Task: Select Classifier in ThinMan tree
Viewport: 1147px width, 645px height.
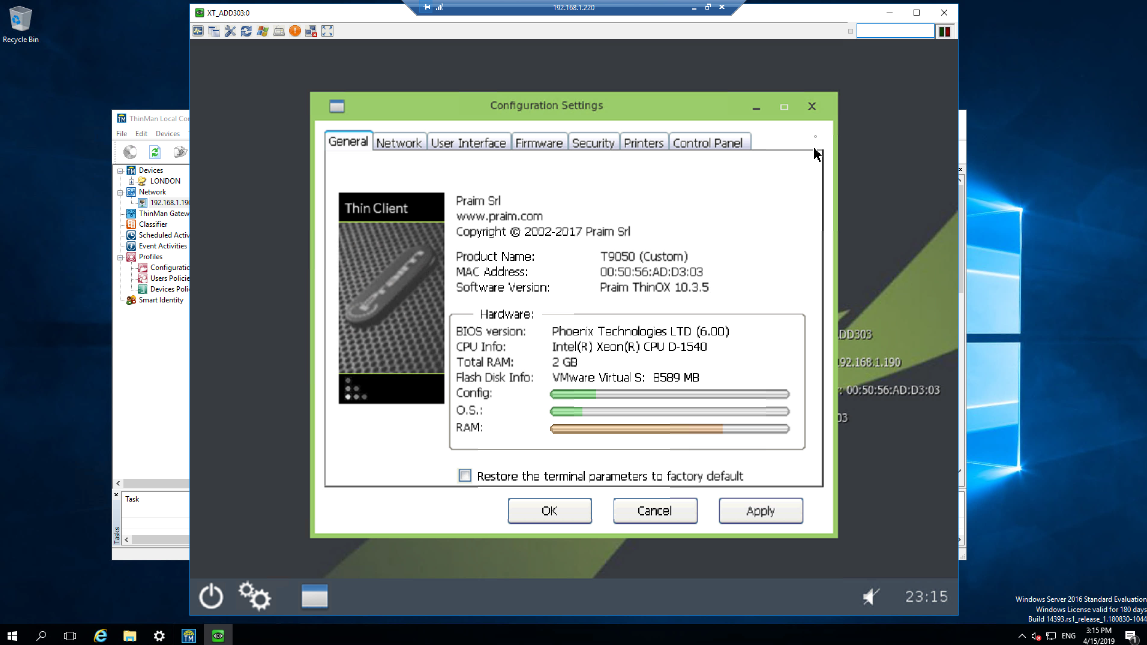Action: (x=153, y=225)
